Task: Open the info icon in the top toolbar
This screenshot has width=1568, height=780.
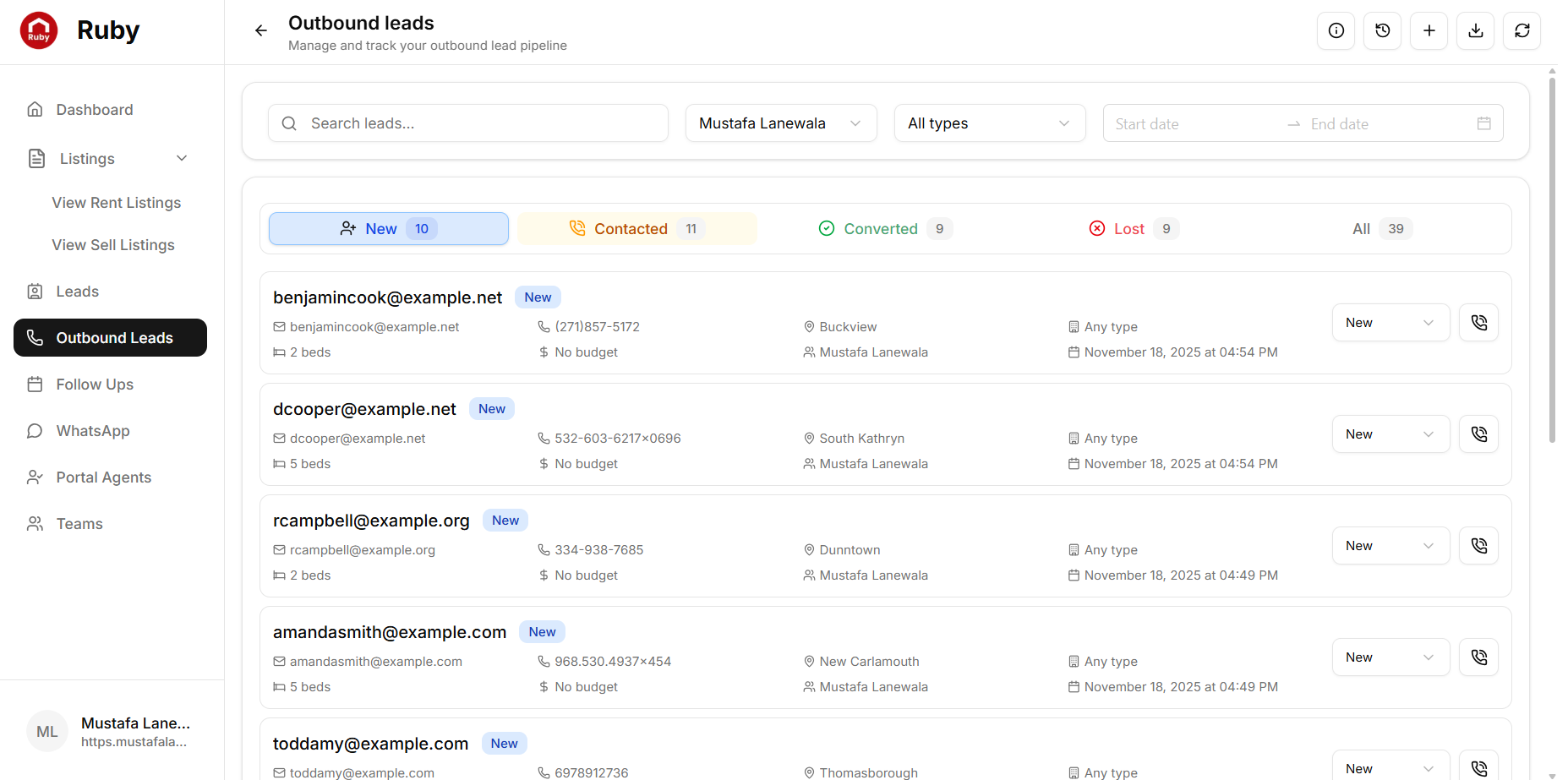Action: tap(1336, 30)
